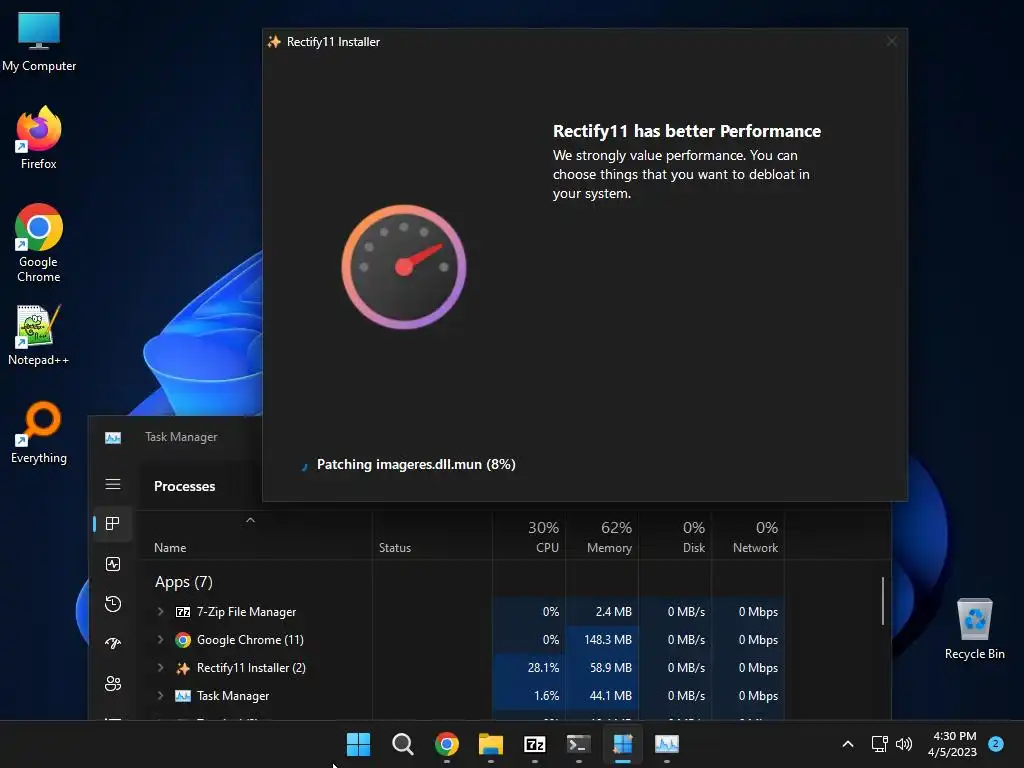
Task: Close the Rectify11 Installer window
Action: [x=891, y=42]
